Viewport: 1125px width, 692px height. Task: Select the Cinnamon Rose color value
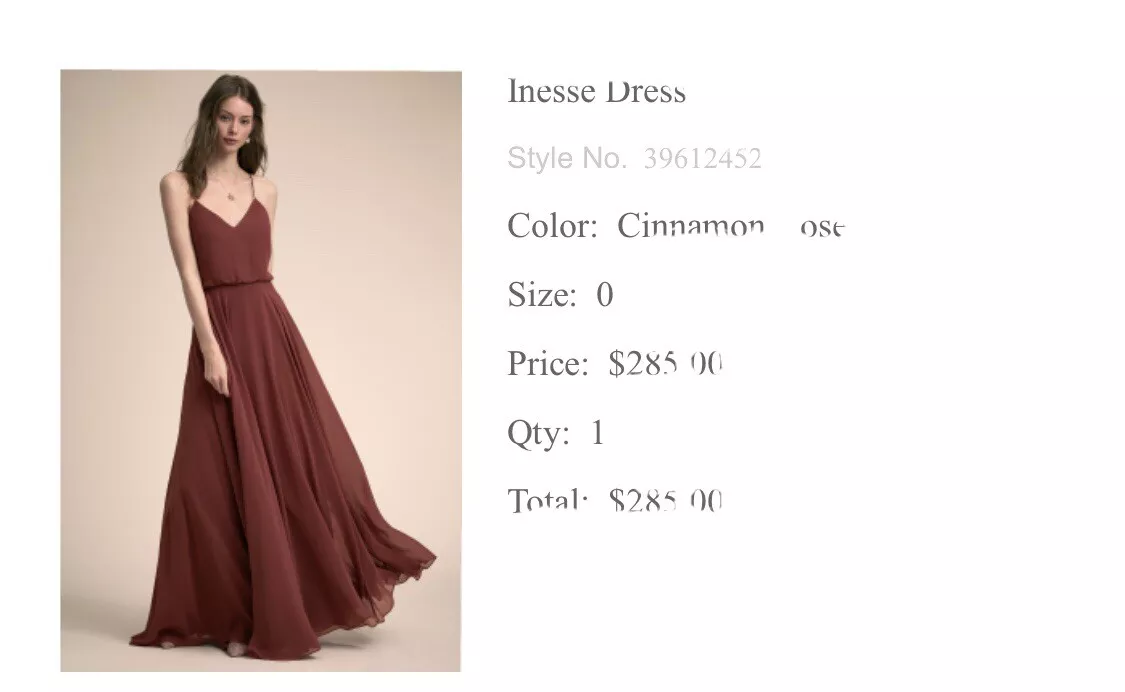click(731, 226)
